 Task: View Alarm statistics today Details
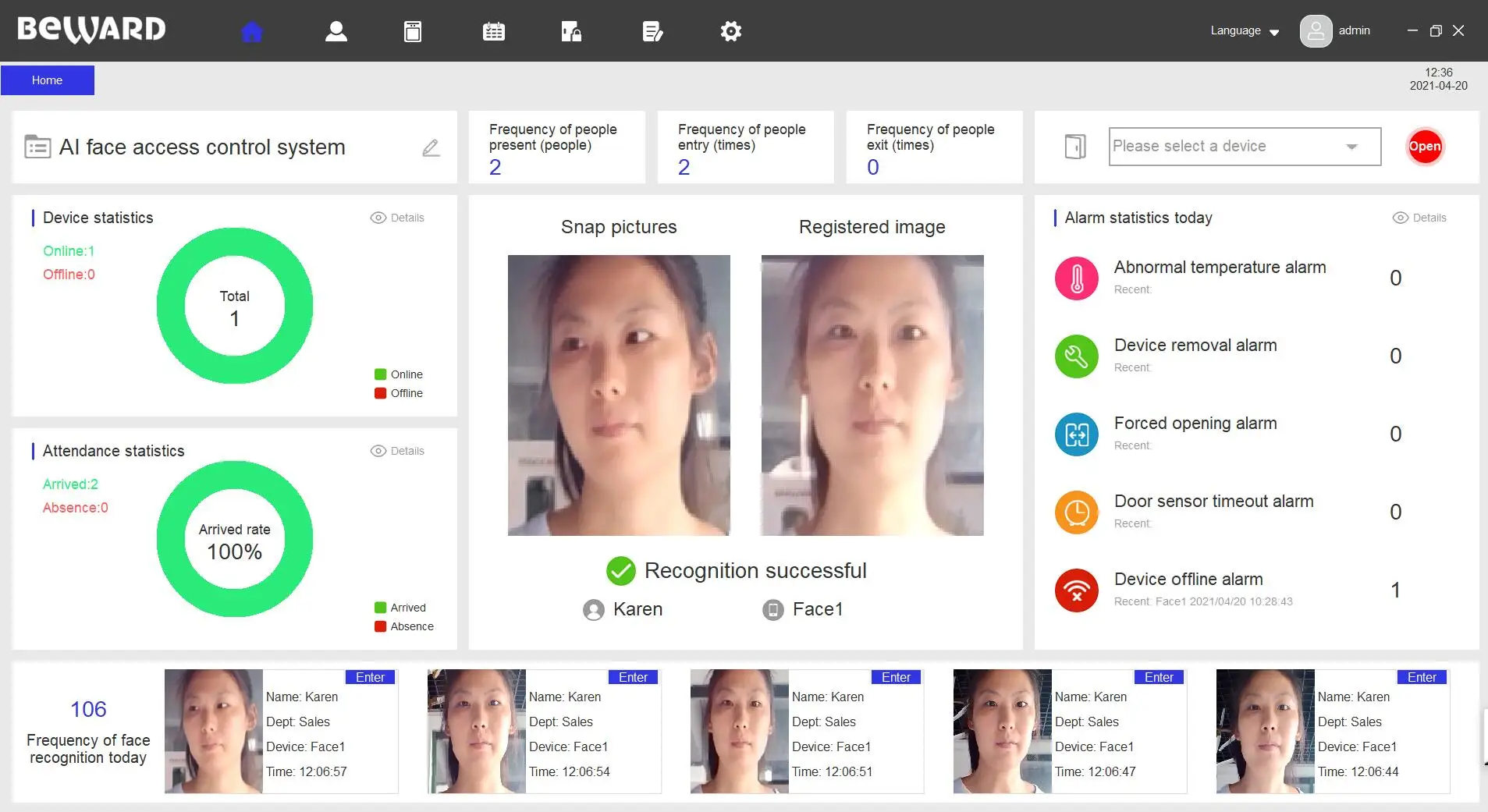(x=1419, y=218)
